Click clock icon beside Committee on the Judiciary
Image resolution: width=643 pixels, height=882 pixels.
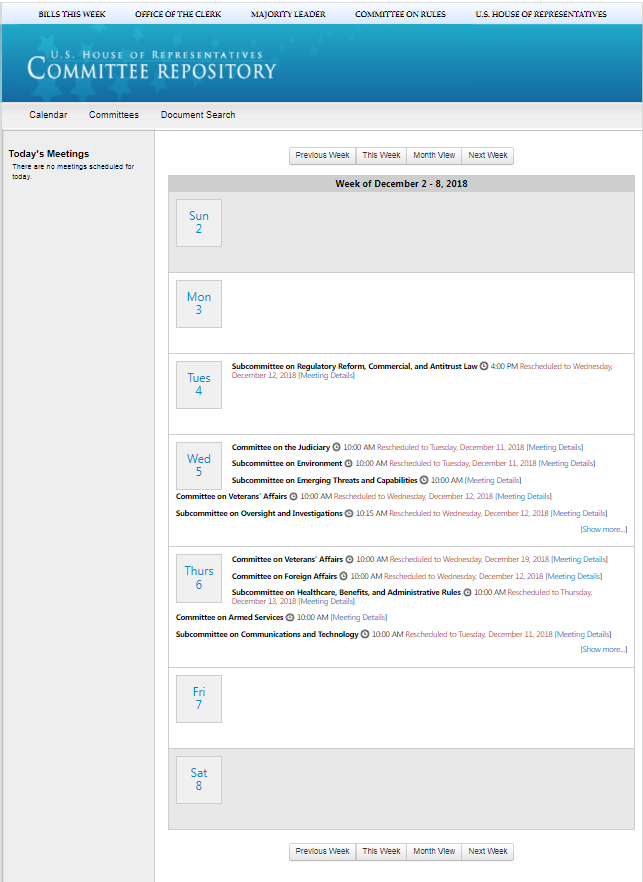(x=336, y=447)
